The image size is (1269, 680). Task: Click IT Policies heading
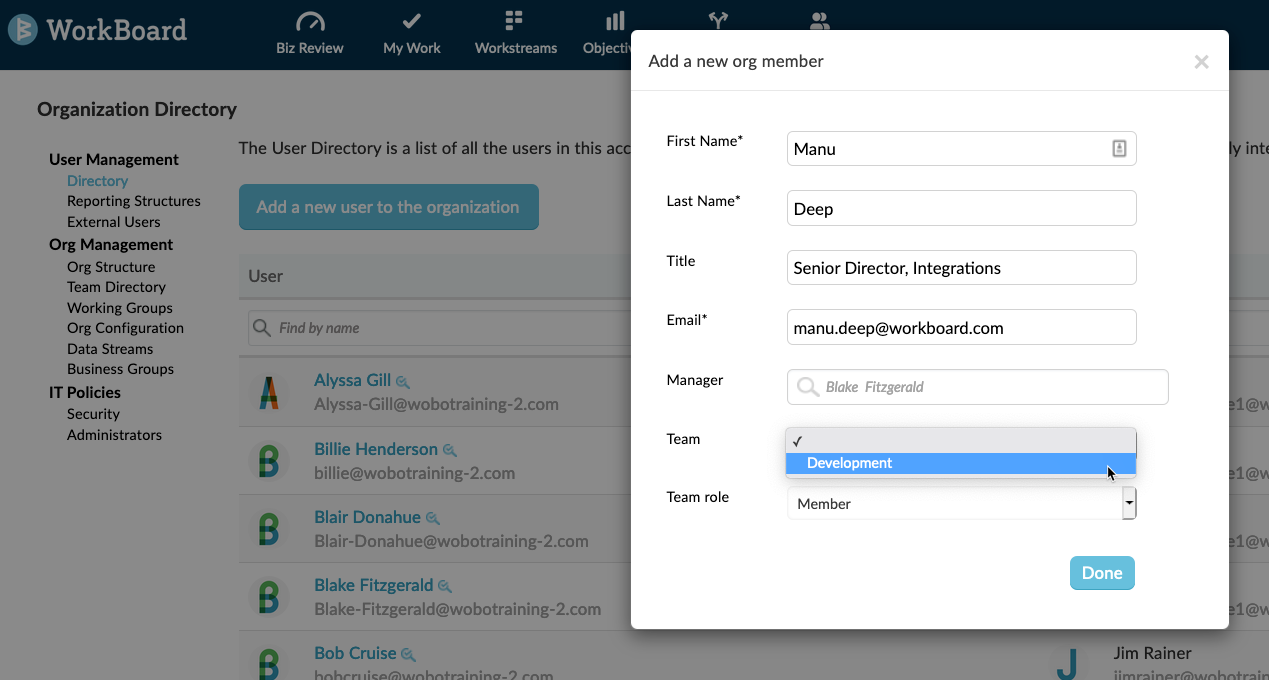click(85, 393)
